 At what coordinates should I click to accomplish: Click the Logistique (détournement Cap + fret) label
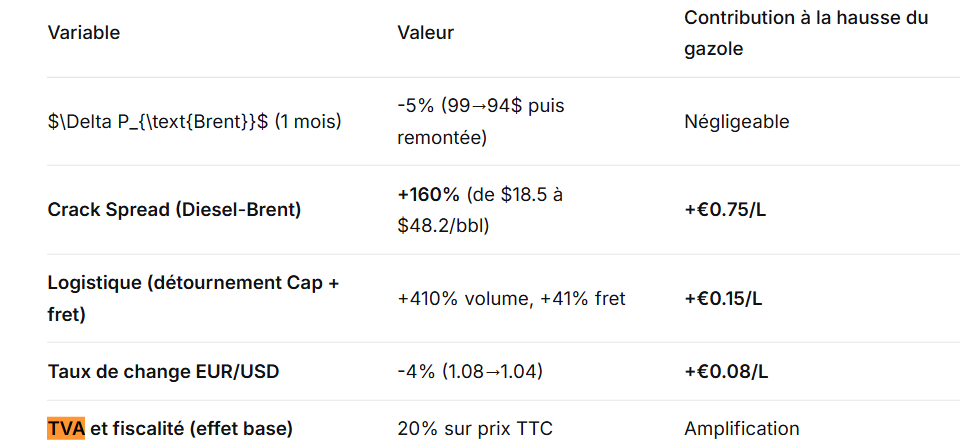pyautogui.click(x=193, y=298)
